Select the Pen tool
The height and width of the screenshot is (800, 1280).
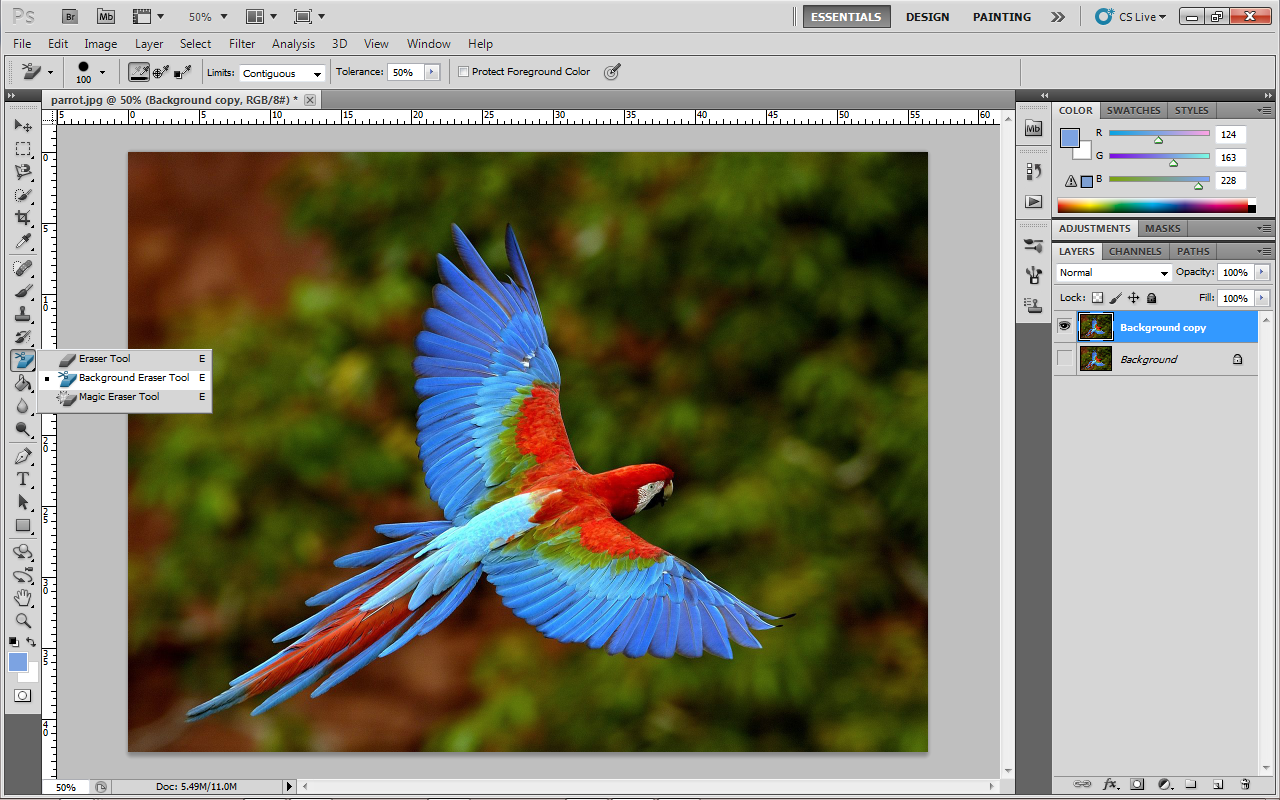(23, 456)
